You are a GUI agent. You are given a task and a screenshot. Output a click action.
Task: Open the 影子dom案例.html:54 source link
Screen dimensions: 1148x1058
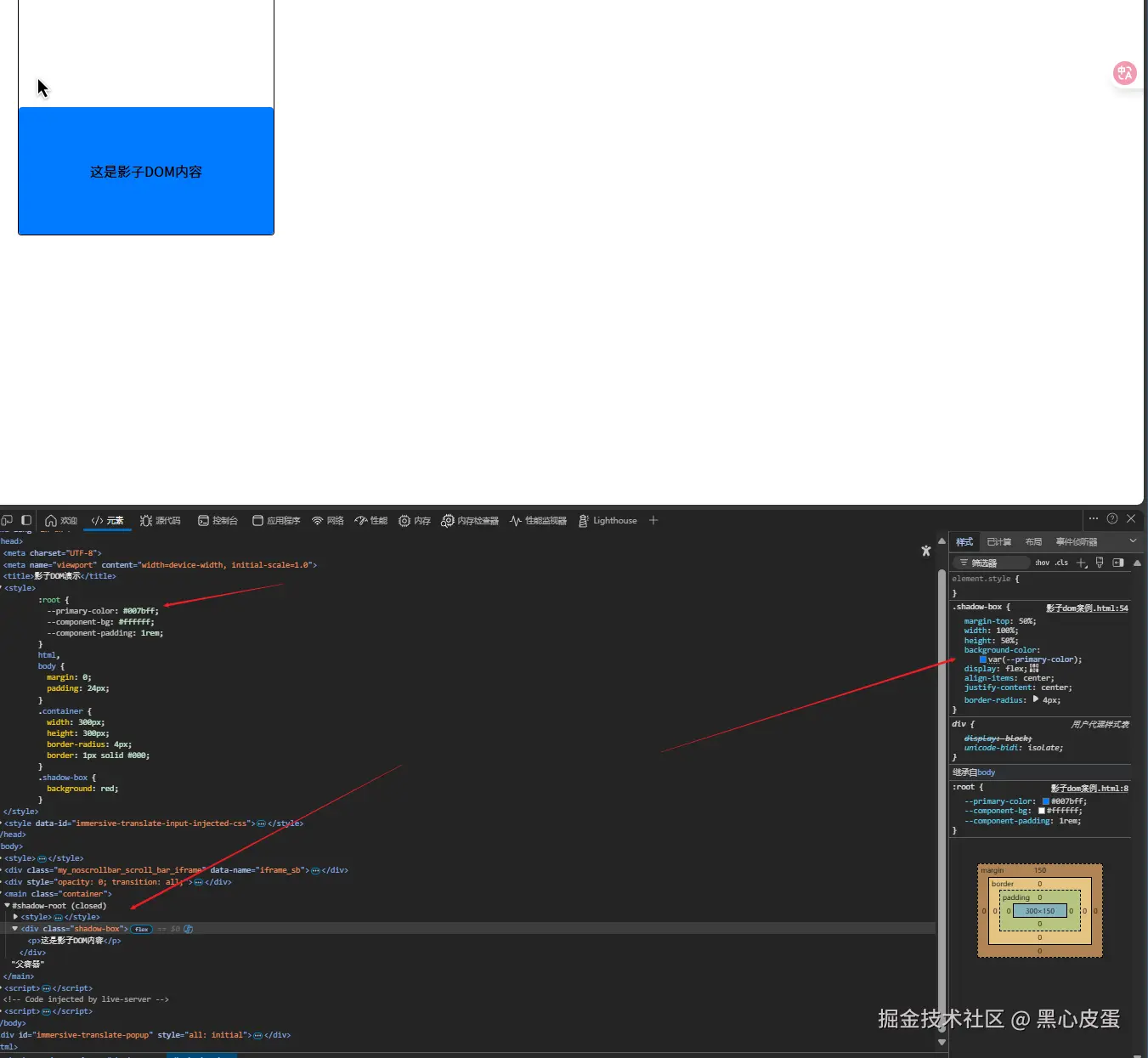coord(1087,608)
